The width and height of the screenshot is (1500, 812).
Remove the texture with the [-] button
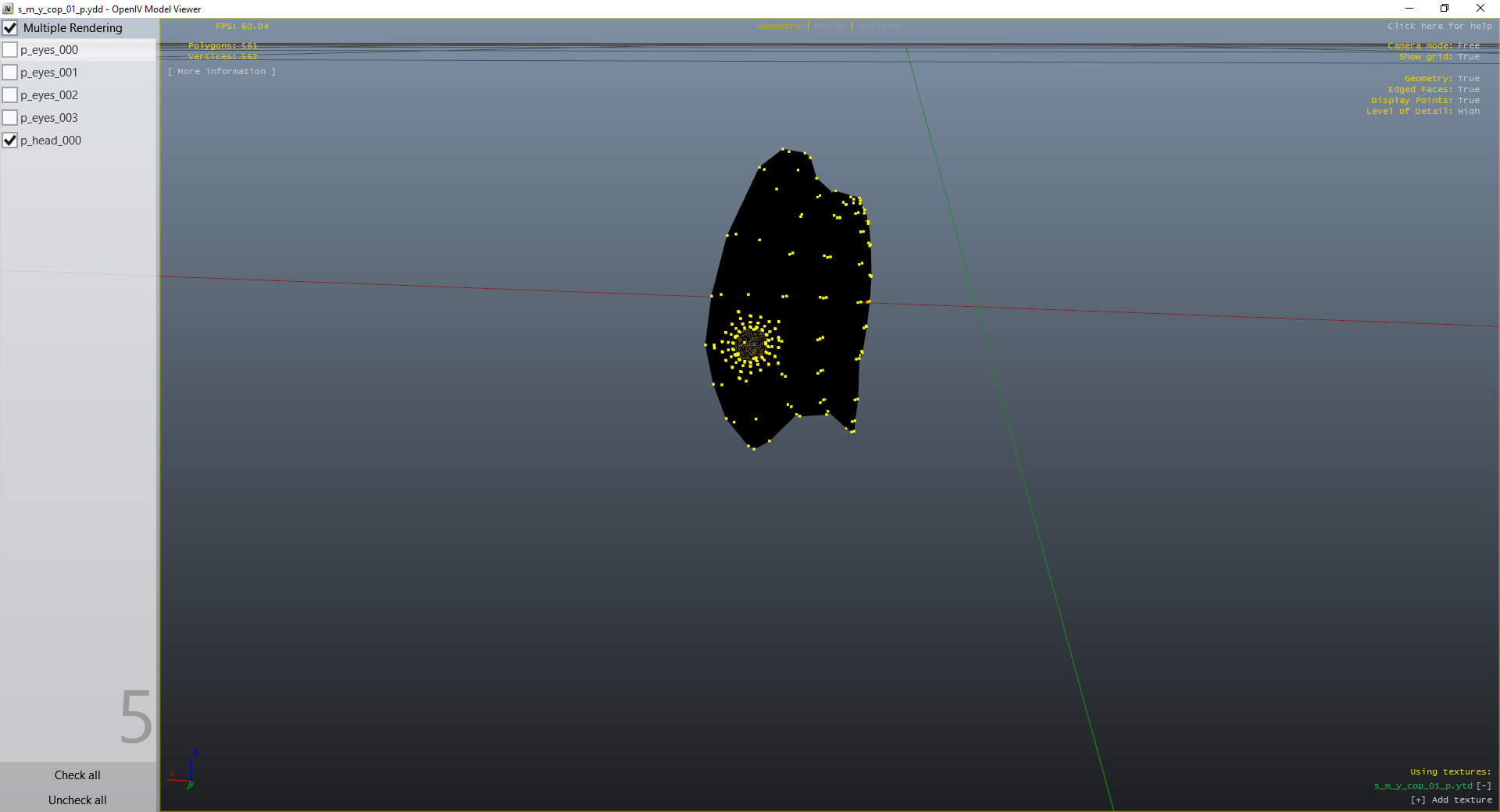1484,786
